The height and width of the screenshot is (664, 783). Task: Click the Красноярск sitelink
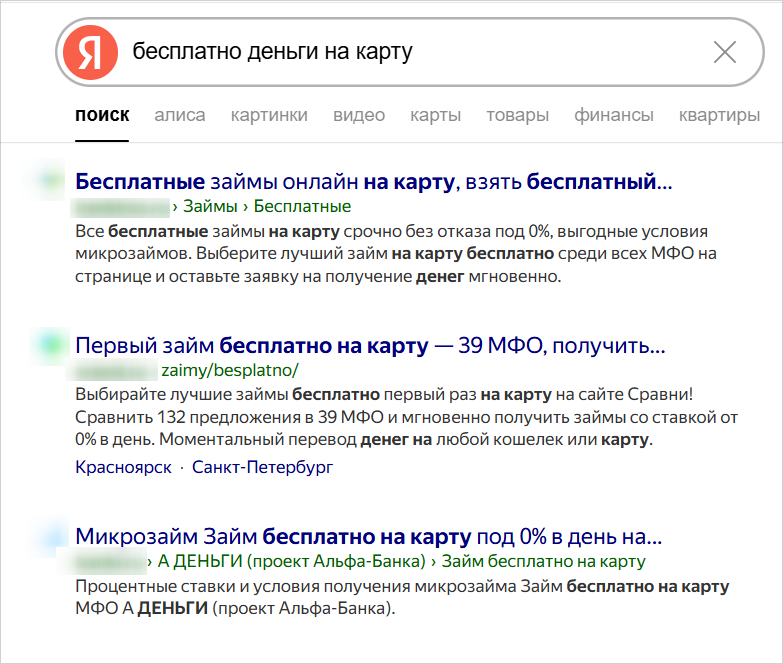pyautogui.click(x=122, y=467)
